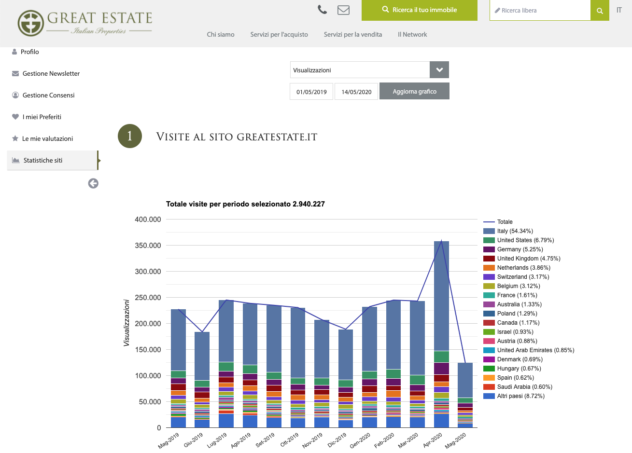This screenshot has width=632, height=453.
Task: Click the Ricerca libera search field
Action: [x=540, y=10]
